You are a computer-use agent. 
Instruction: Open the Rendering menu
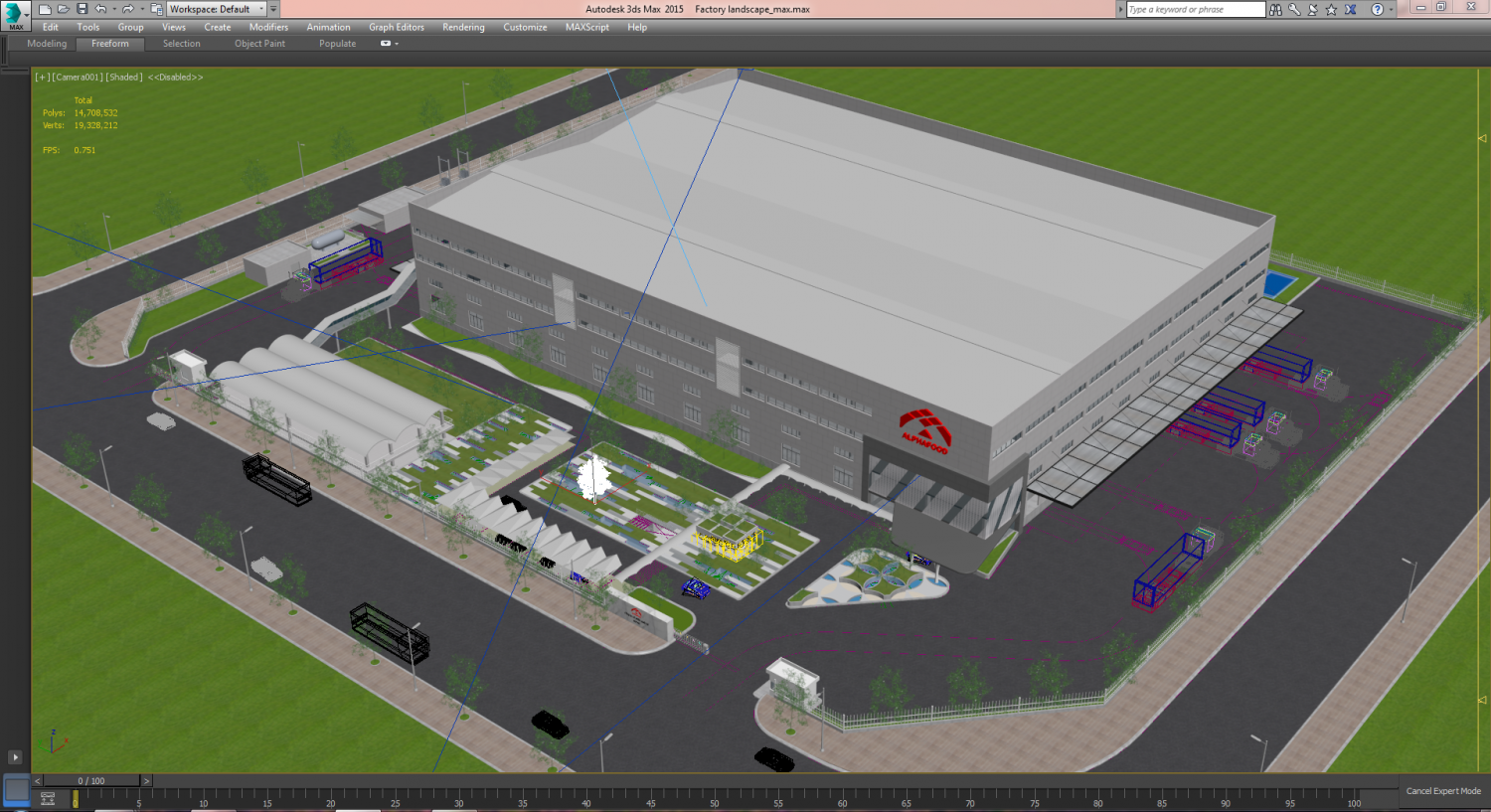[463, 27]
